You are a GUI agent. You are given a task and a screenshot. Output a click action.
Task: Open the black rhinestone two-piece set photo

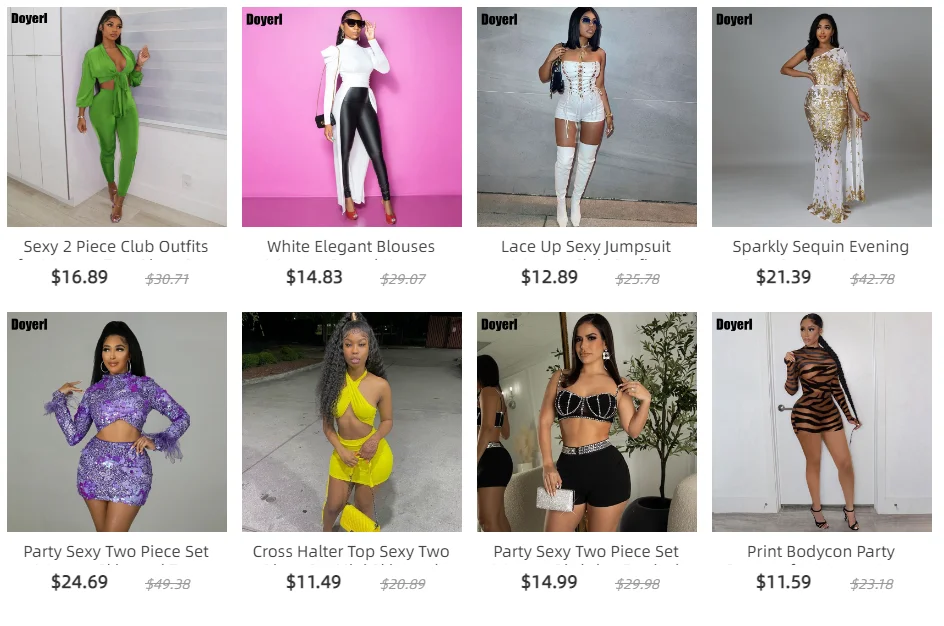click(587, 421)
